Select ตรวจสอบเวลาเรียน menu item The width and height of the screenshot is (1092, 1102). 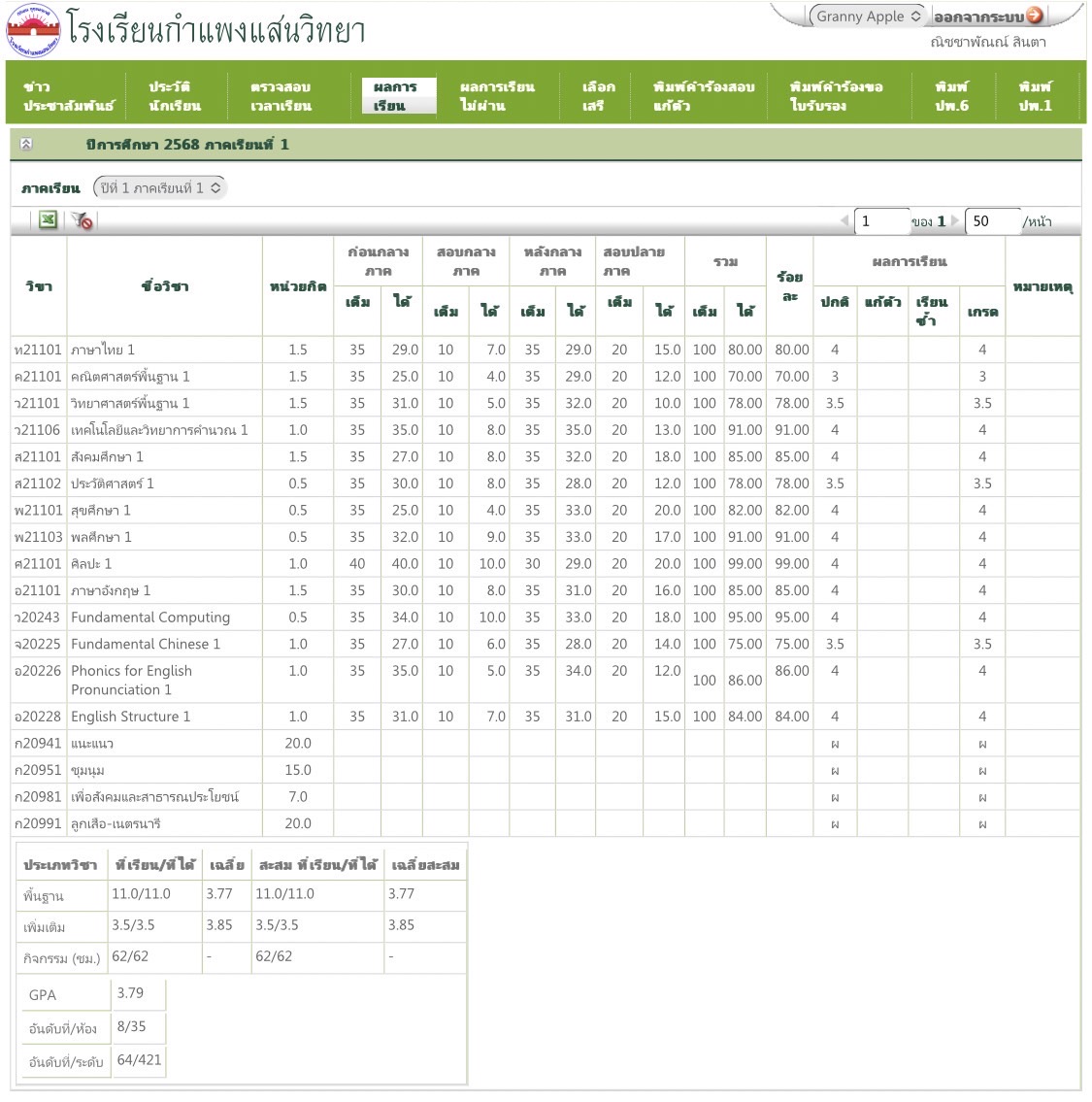(x=281, y=96)
